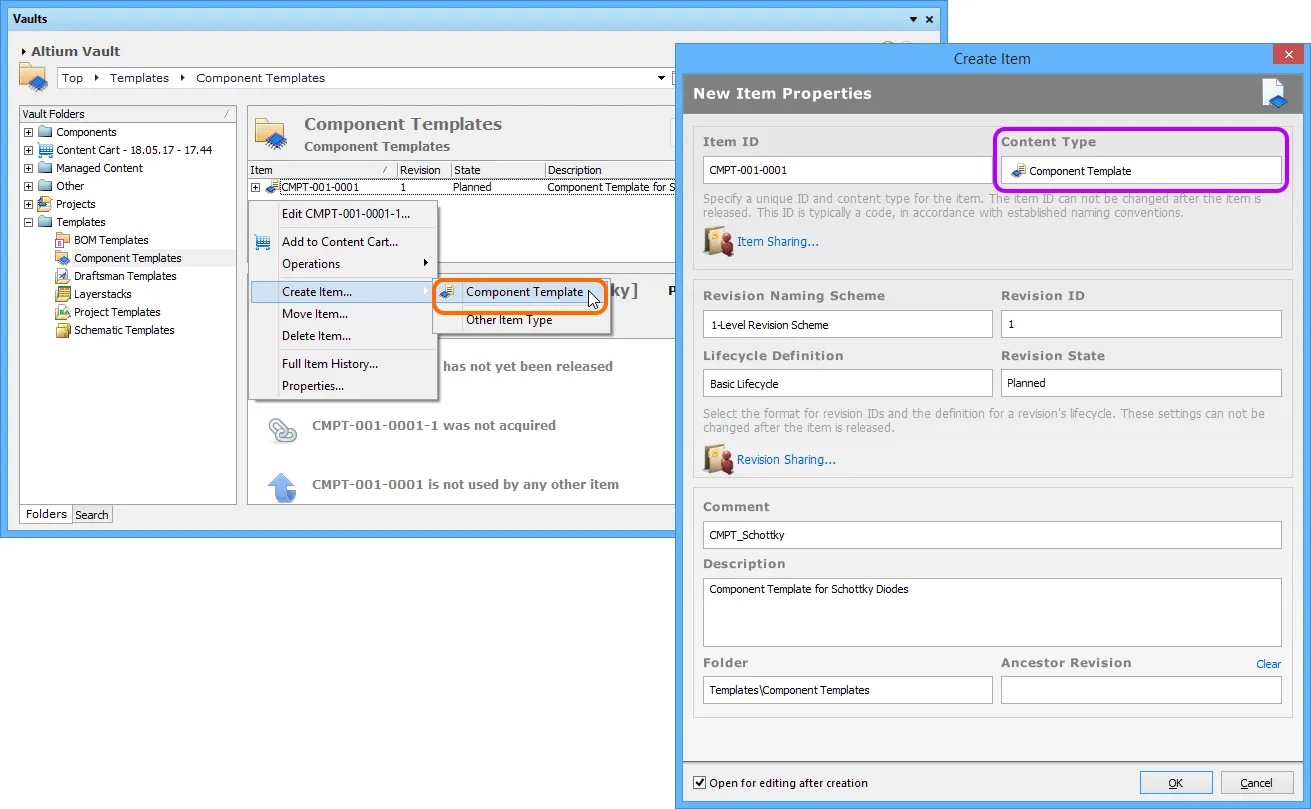1311x809 pixels.
Task: Click the BOM Templates icon
Action: point(63,240)
